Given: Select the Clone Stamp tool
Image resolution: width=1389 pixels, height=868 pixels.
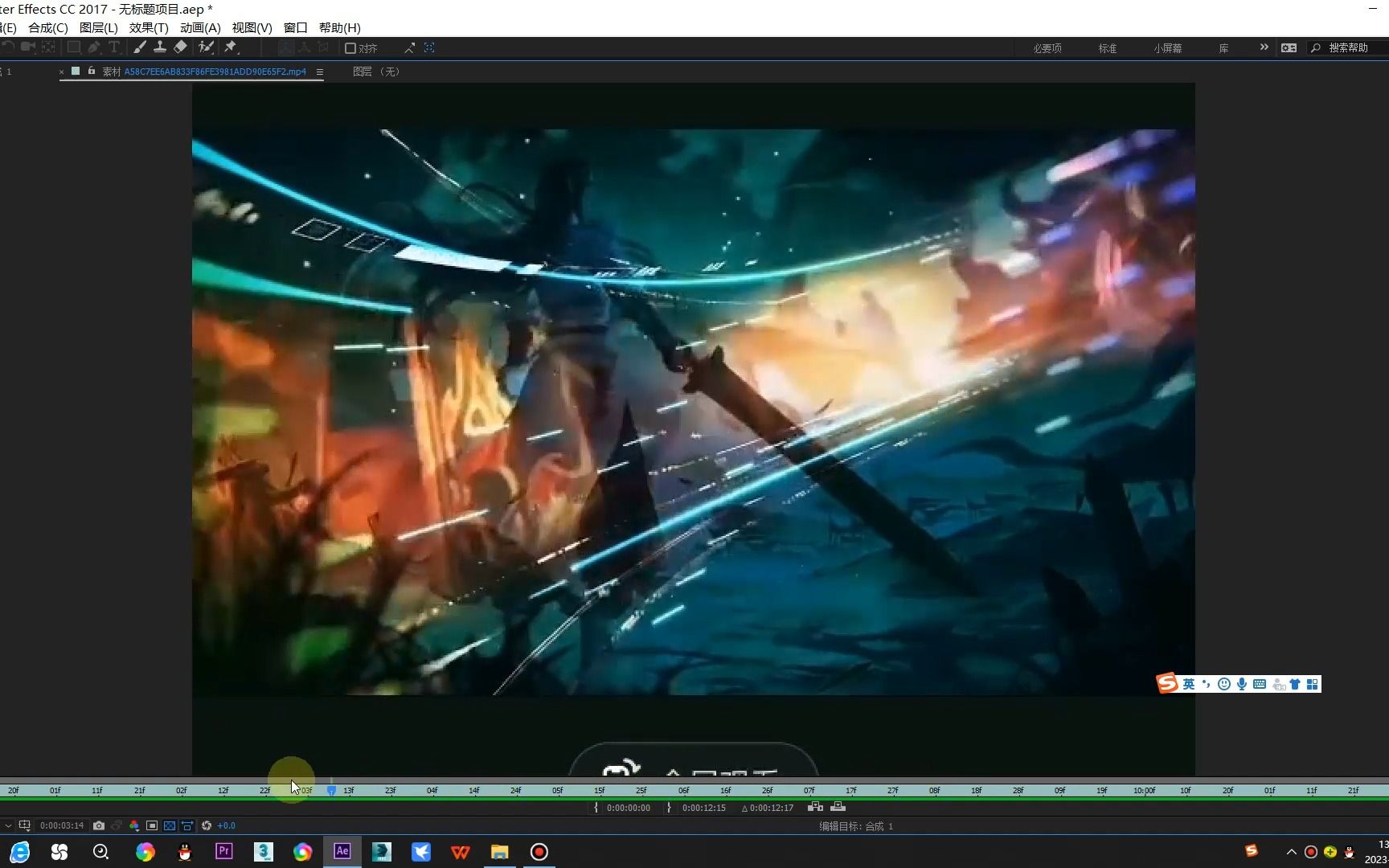Looking at the screenshot, I should point(160,47).
